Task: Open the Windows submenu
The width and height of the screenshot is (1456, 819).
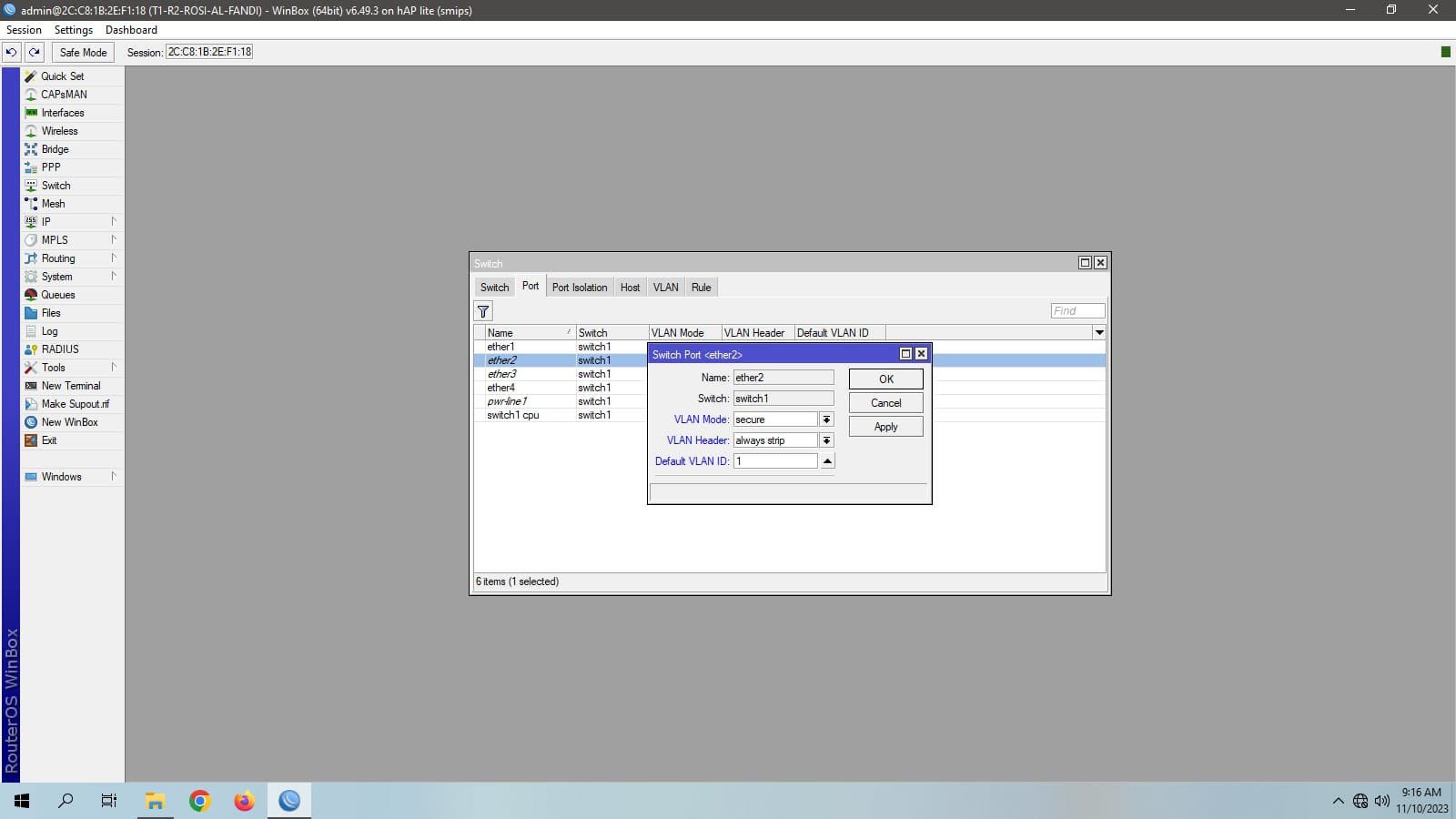Action: [72, 477]
